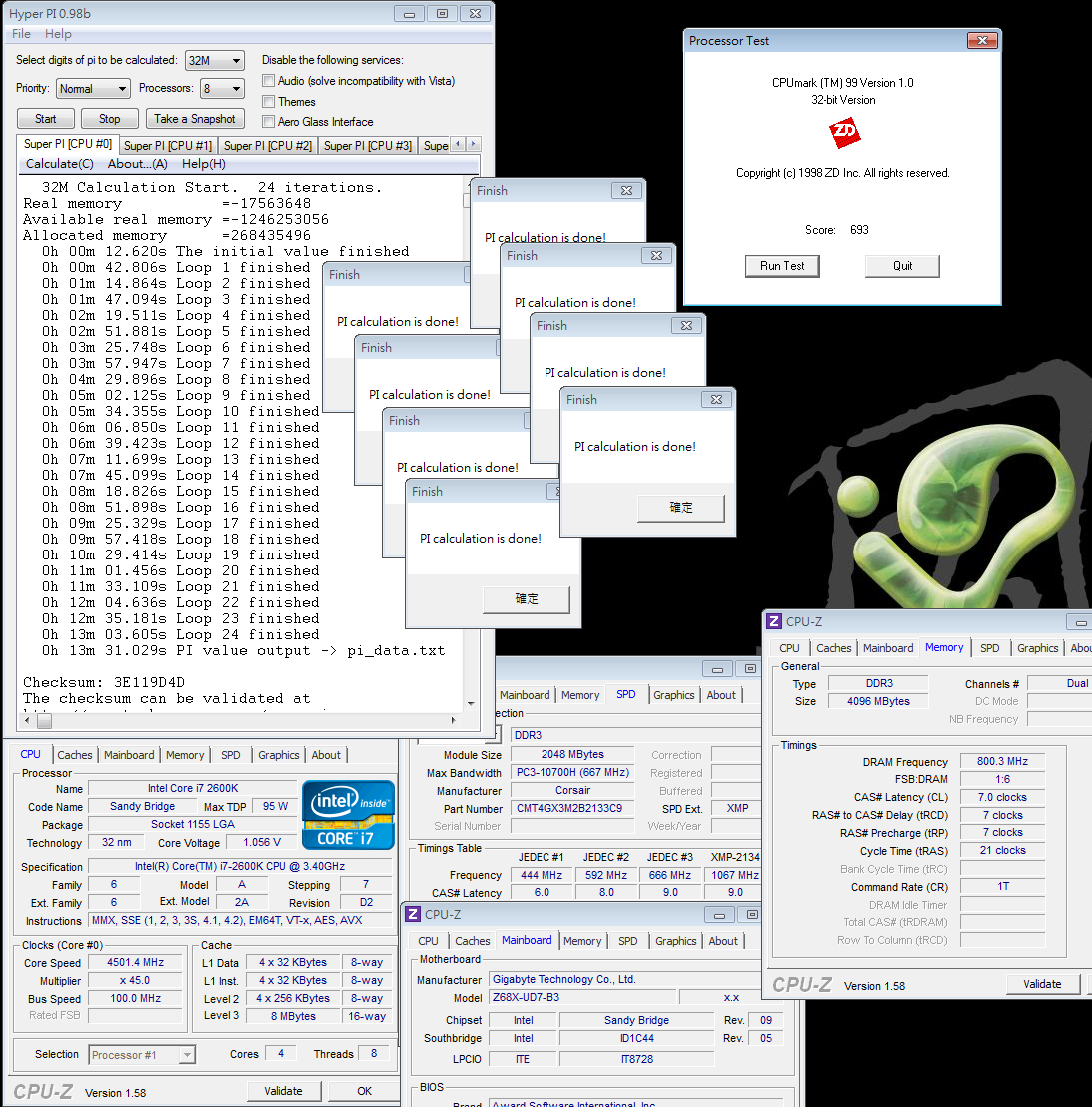Open Graphics tab in CPU-Z SPD window
The height and width of the screenshot is (1107, 1092).
[674, 695]
